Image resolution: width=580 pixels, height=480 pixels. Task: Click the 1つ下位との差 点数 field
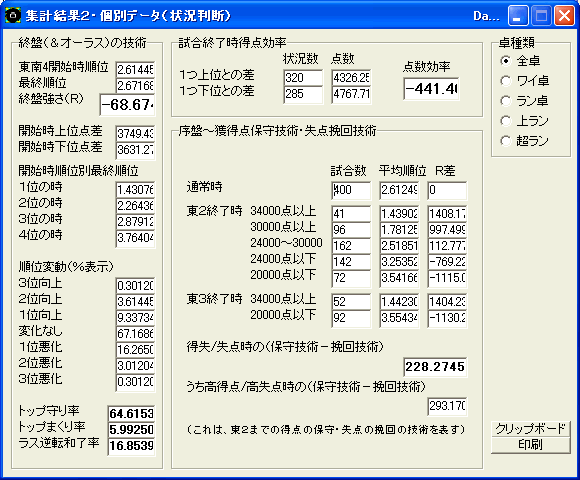pyautogui.click(x=351, y=94)
